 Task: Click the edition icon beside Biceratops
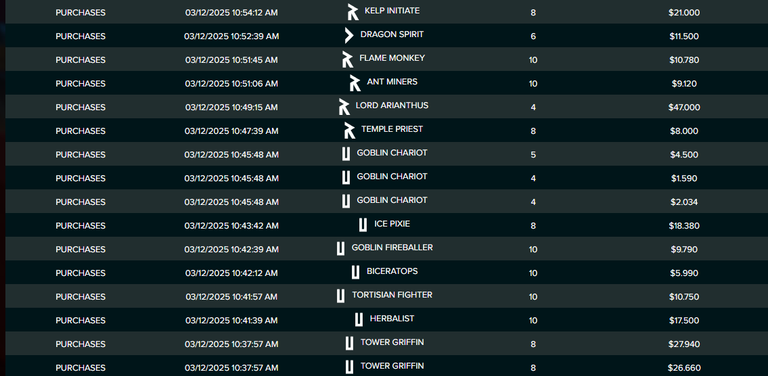click(355, 272)
